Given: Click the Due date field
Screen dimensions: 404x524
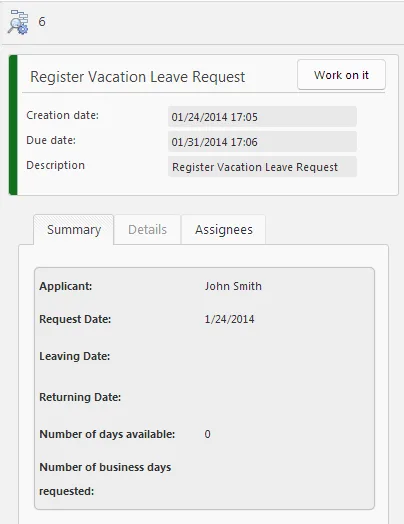Looking at the screenshot, I should 262,142.
